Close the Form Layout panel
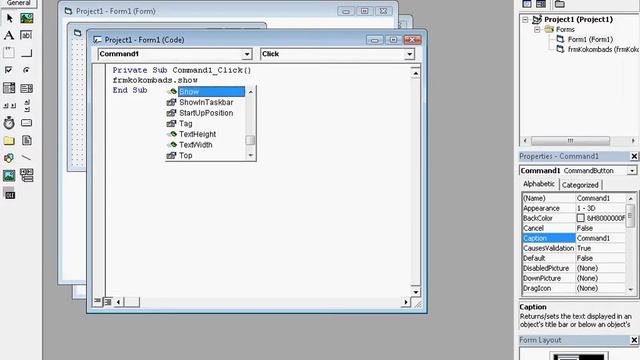Image resolution: width=640 pixels, height=360 pixels. click(x=634, y=340)
